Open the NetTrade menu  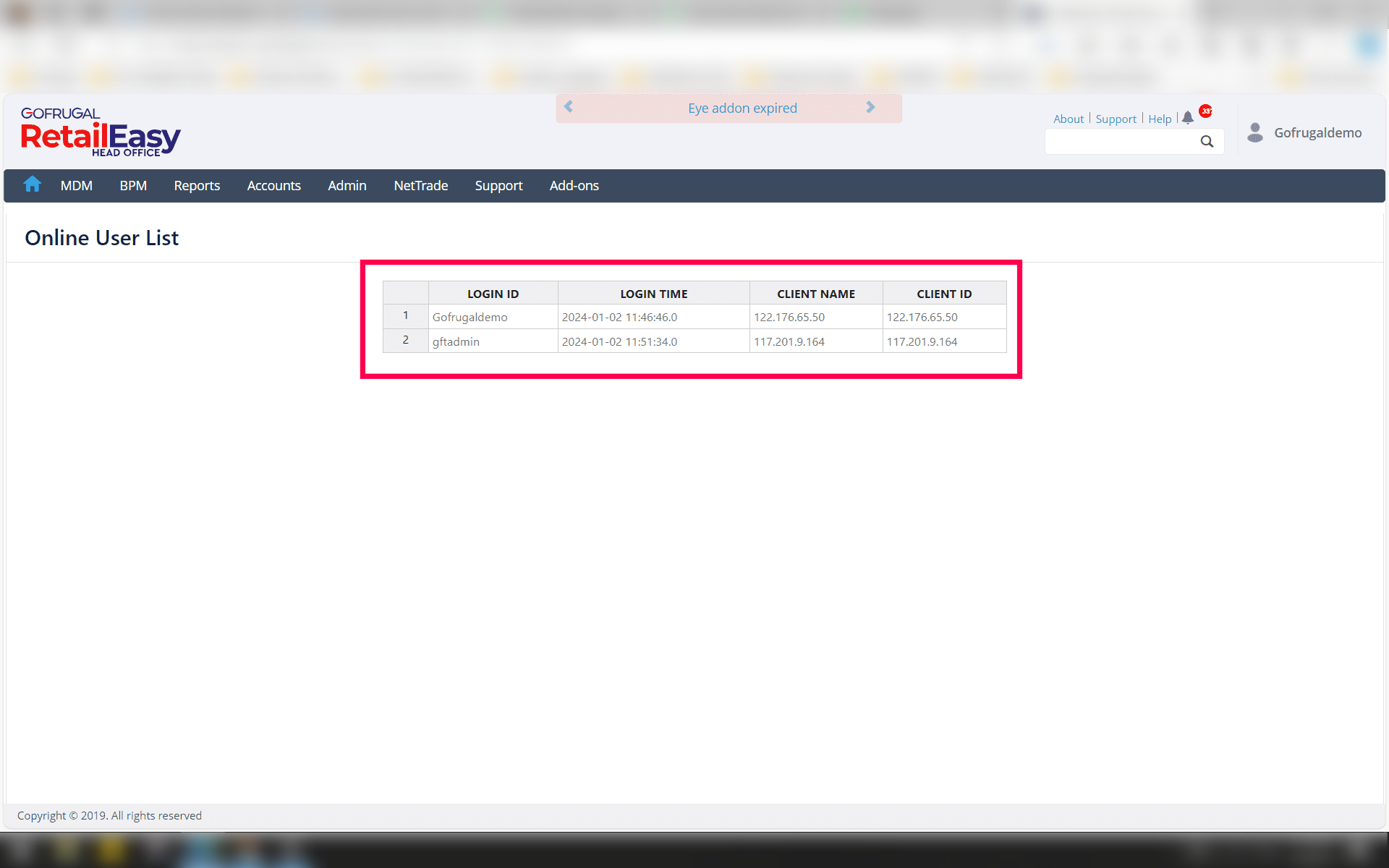click(x=420, y=186)
